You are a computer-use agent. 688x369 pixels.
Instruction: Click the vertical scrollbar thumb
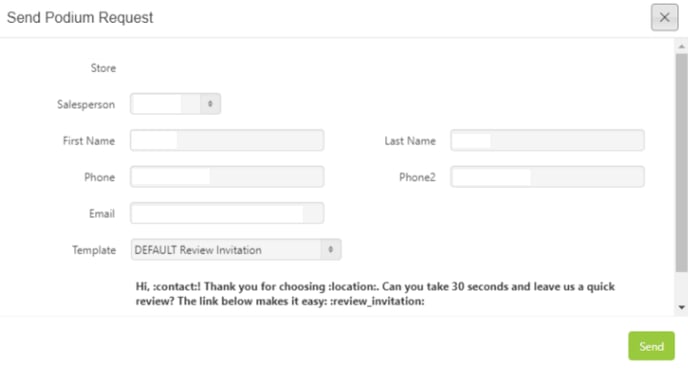click(681, 162)
